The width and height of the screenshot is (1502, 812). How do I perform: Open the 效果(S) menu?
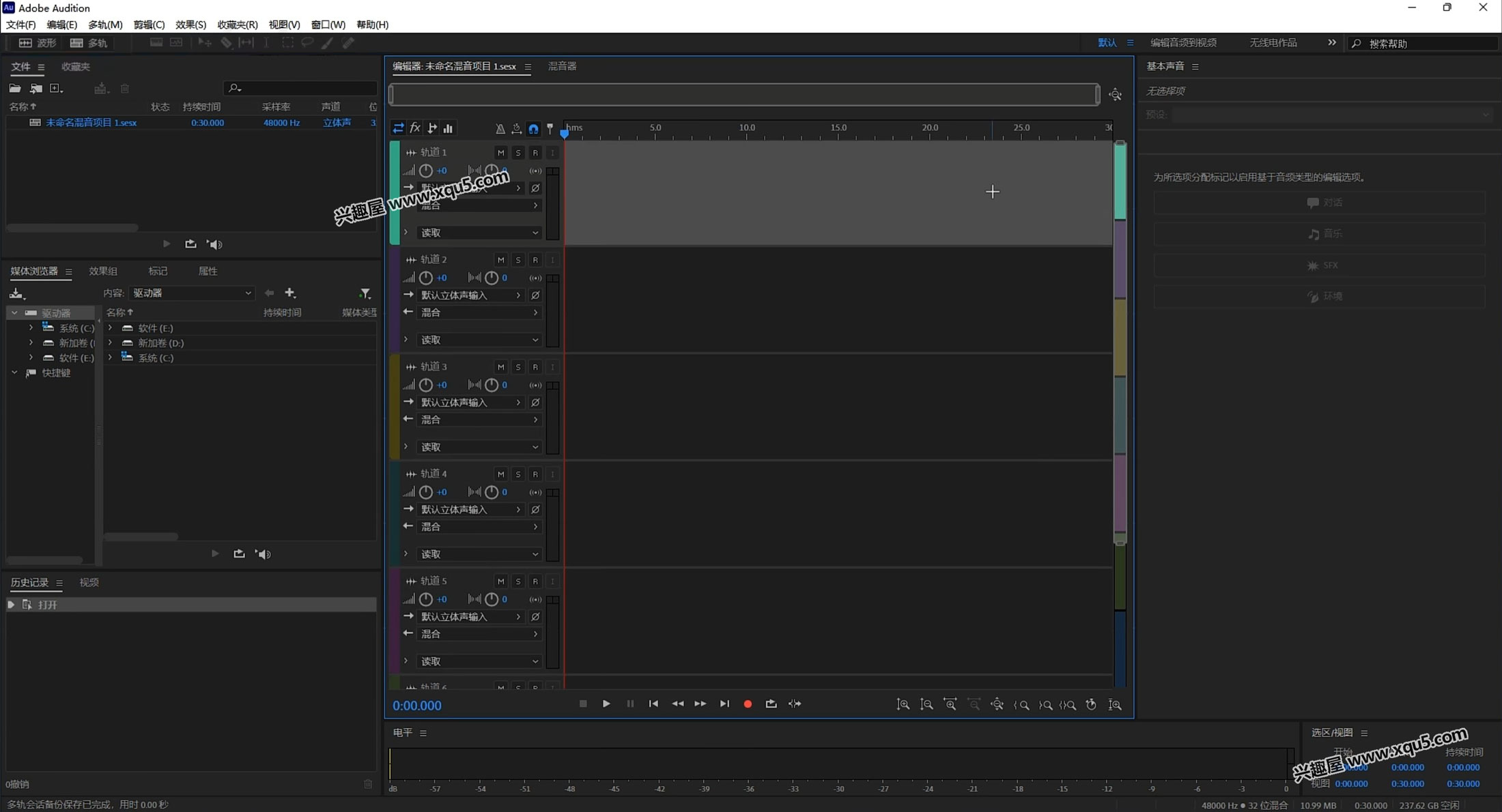(x=190, y=25)
